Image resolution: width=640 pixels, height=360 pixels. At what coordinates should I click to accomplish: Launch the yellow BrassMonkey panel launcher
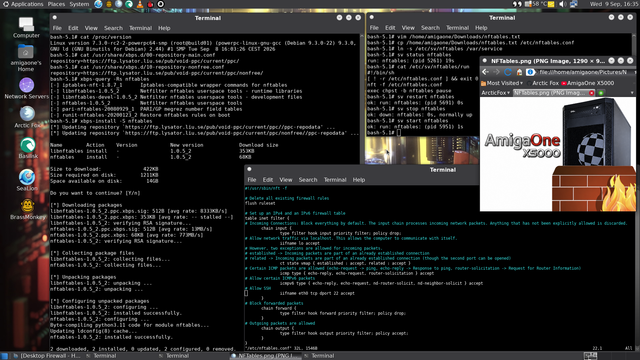[109, 4]
